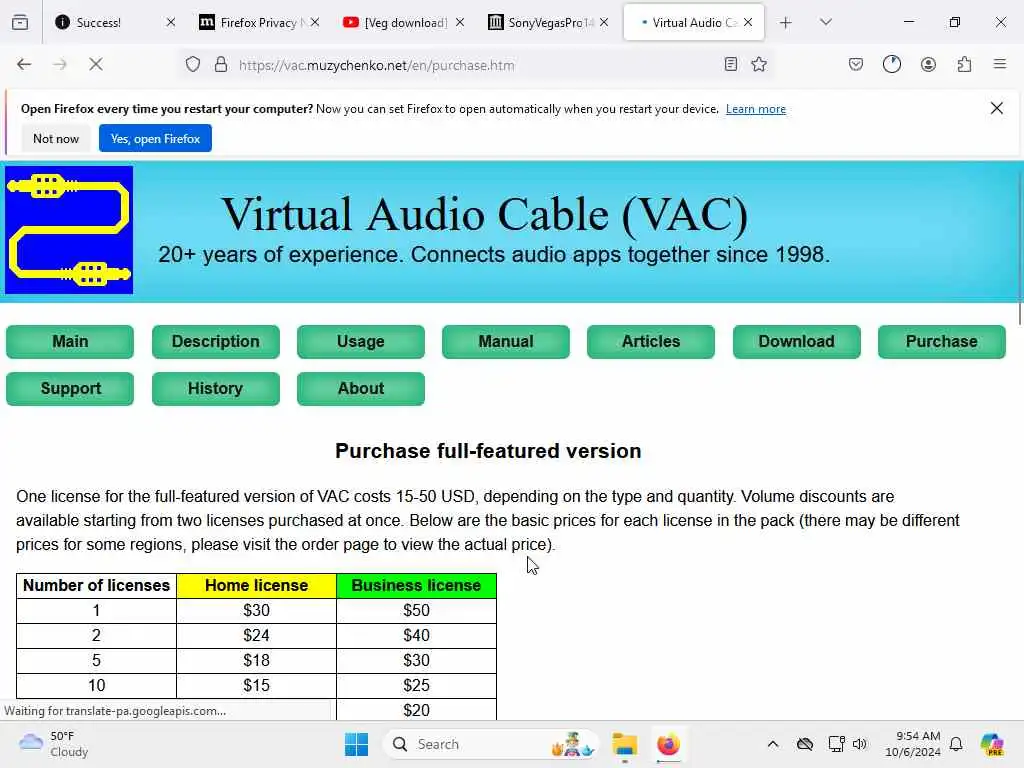The image size is (1024, 768).
Task: Open the History page
Action: 216,389
